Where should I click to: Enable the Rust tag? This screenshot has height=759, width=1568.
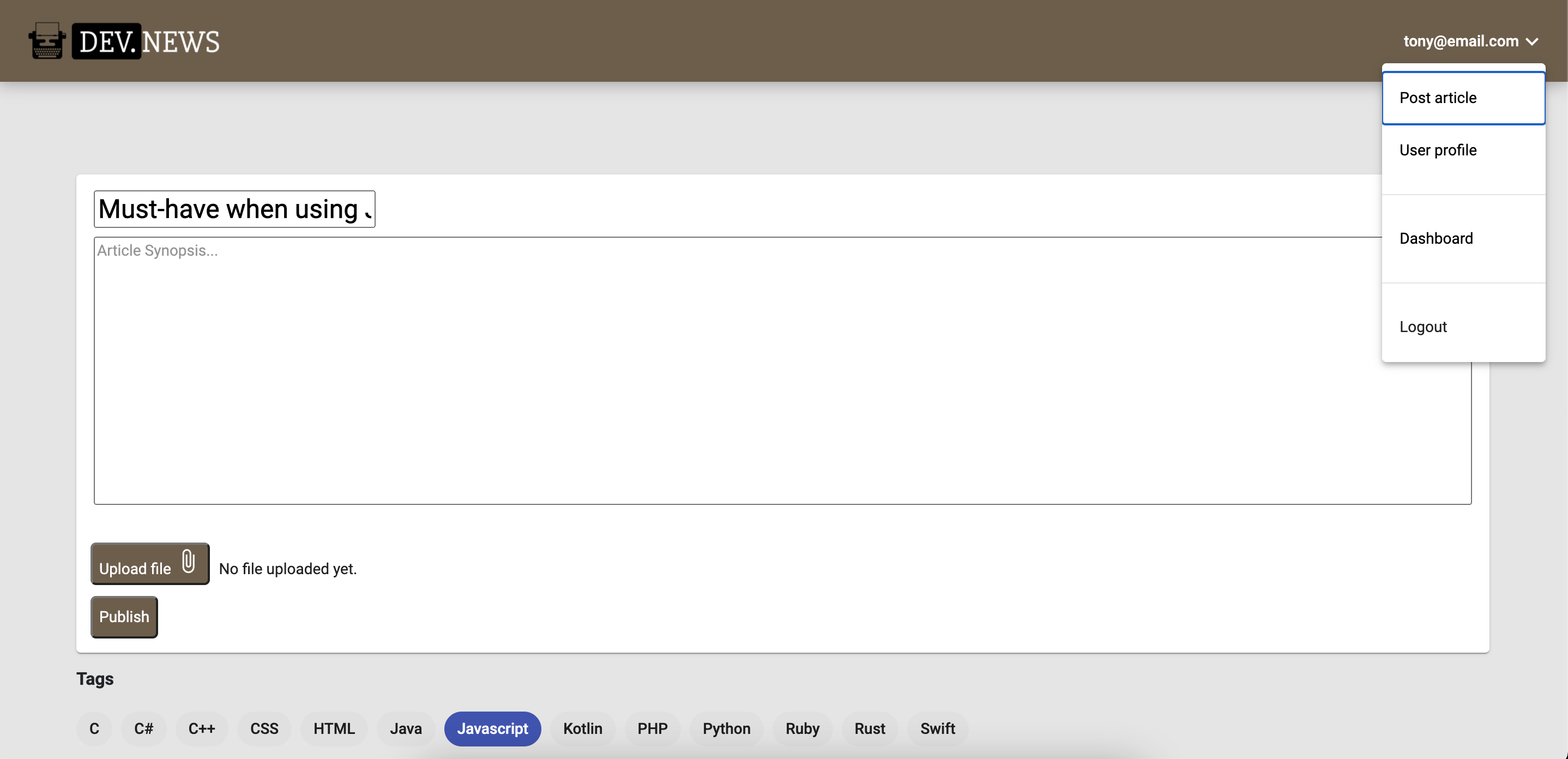pyautogui.click(x=869, y=728)
